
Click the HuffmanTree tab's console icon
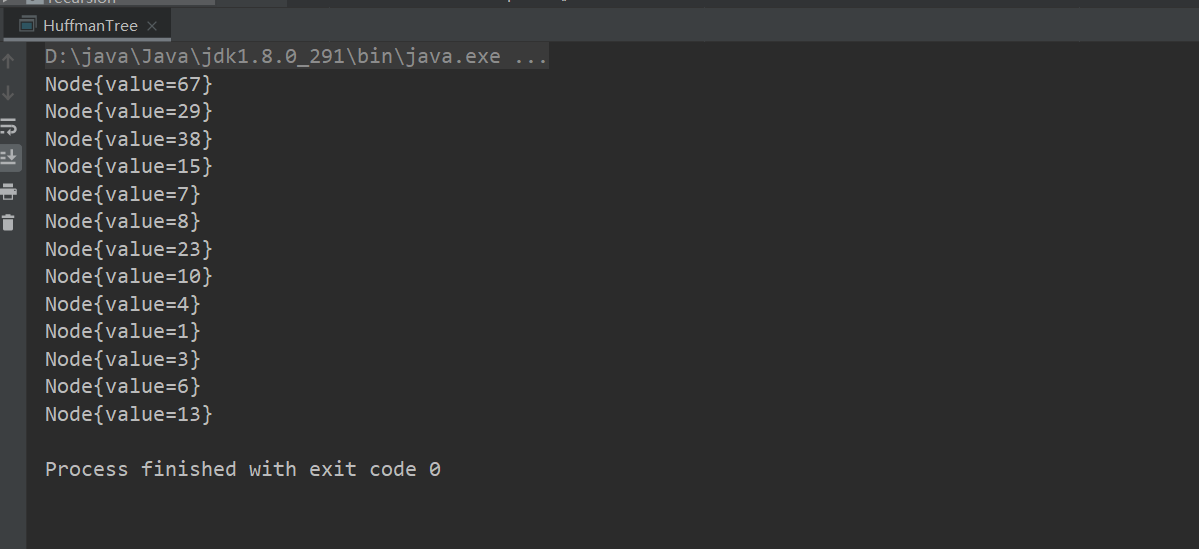pos(28,25)
